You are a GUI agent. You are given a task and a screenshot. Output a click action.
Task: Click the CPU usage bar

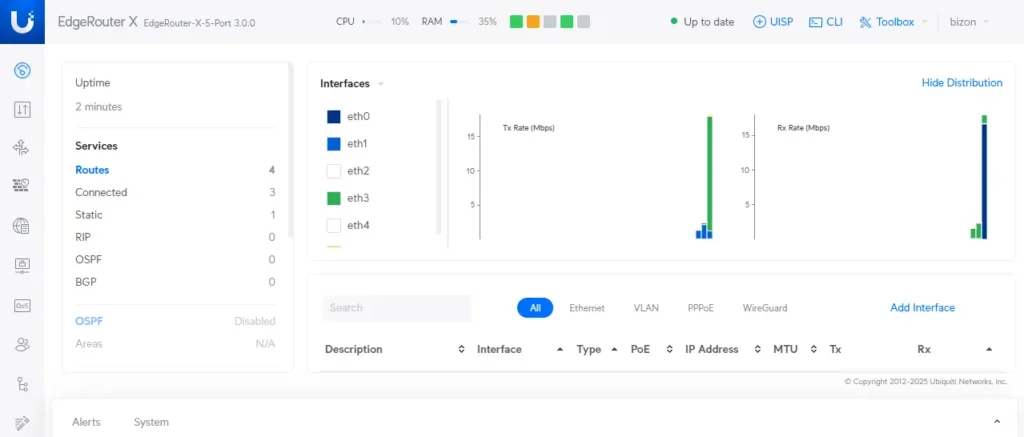[372, 22]
